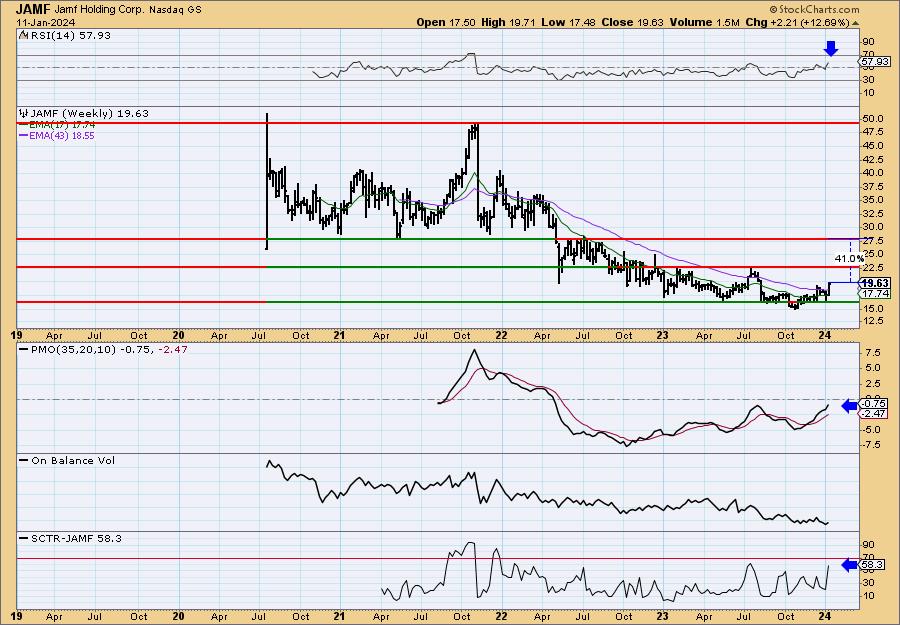Click the purple EMA(43) legend line swatch

click(x=24, y=136)
